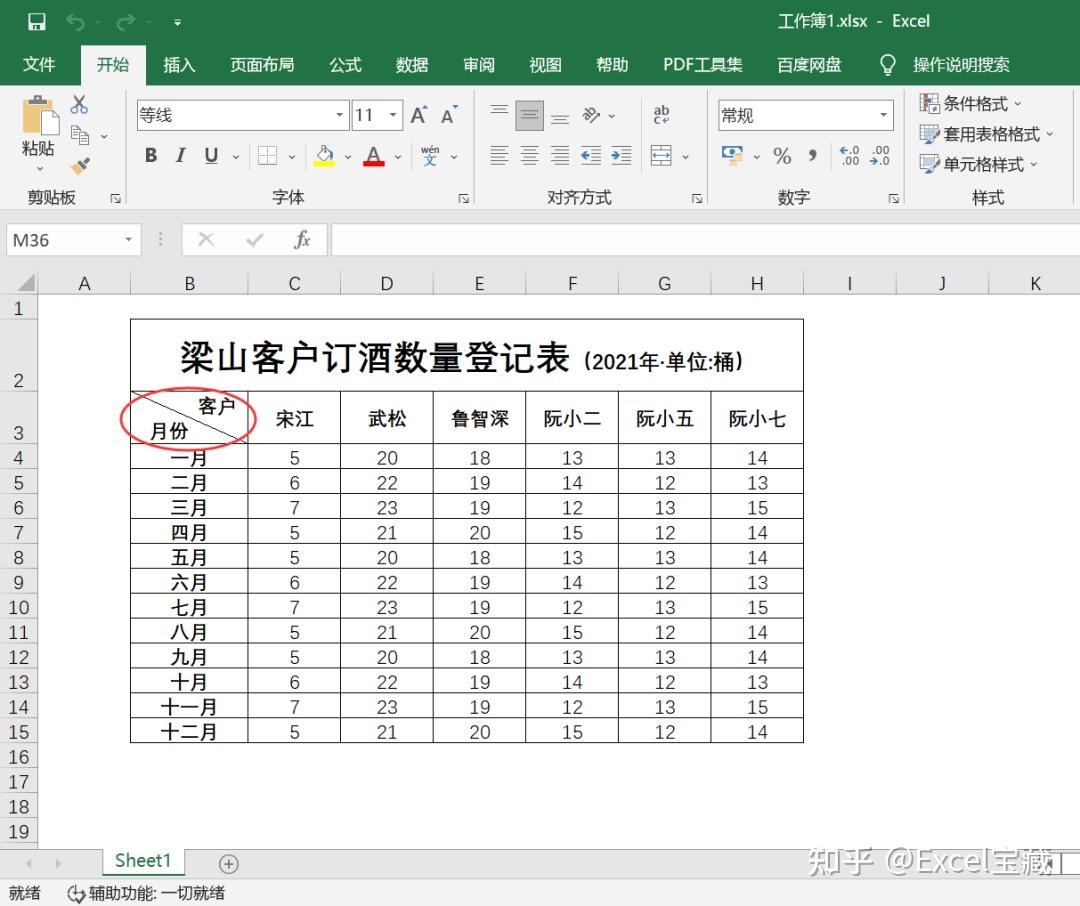Click the Save icon in Quick Access Toolbar
Image resolution: width=1080 pixels, height=906 pixels.
(35, 20)
